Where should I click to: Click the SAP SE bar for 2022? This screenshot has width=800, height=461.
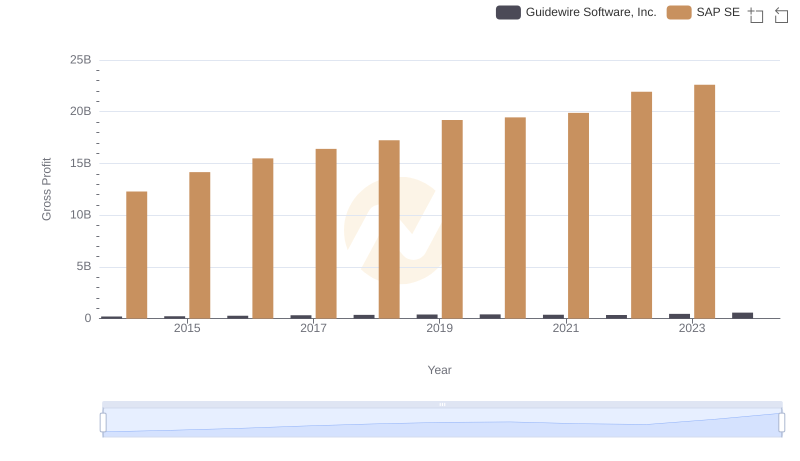pyautogui.click(x=641, y=205)
